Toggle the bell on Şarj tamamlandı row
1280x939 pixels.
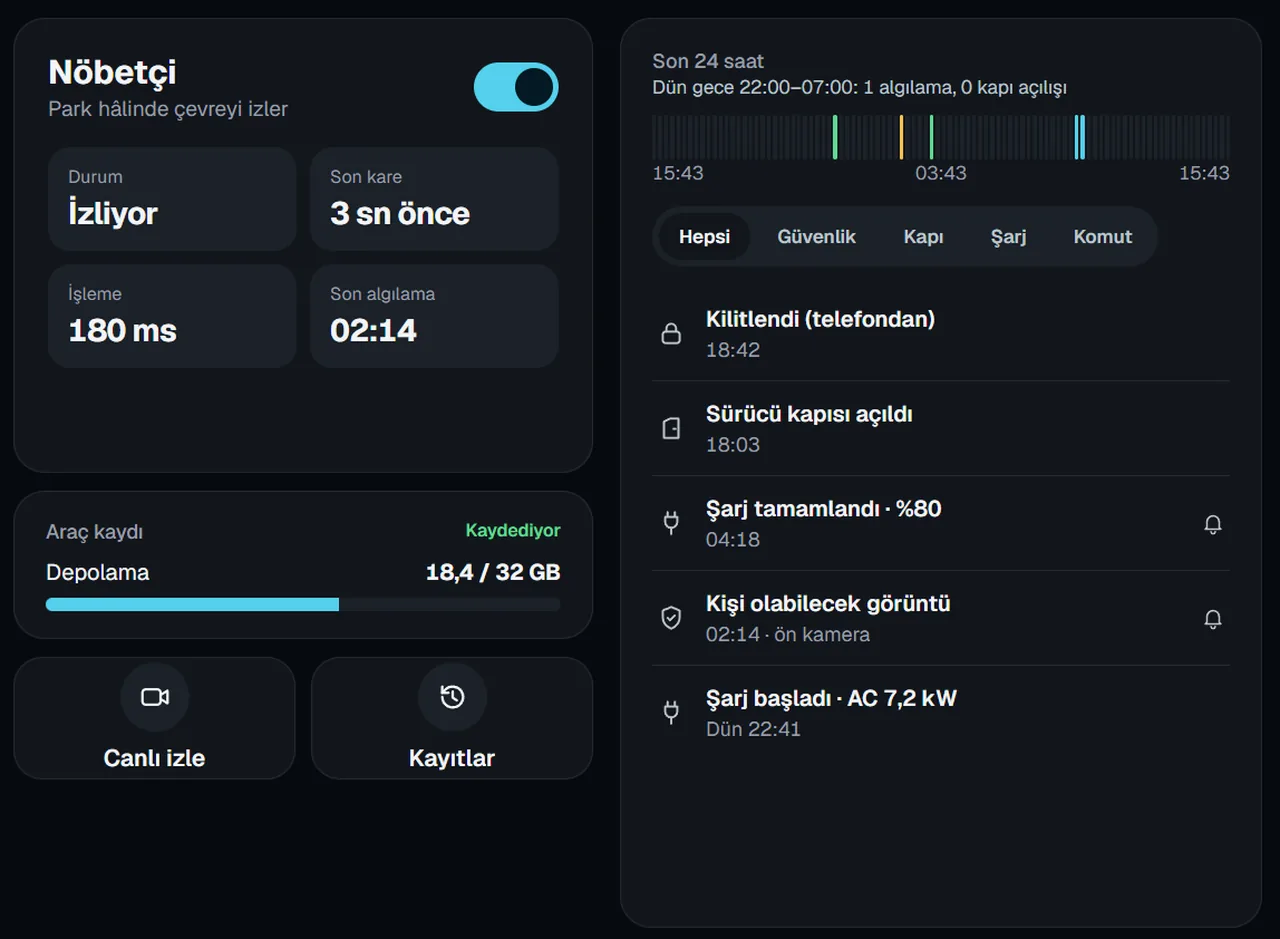click(1213, 524)
